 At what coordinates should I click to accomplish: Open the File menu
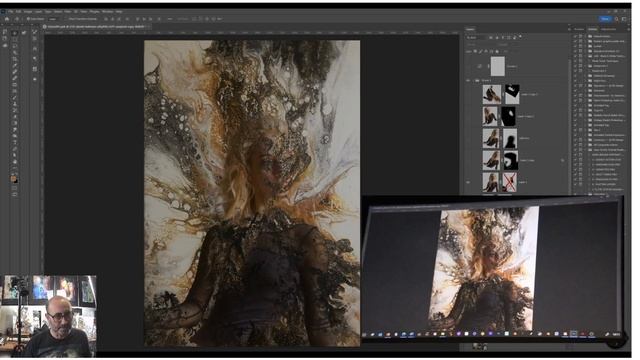pos(11,12)
